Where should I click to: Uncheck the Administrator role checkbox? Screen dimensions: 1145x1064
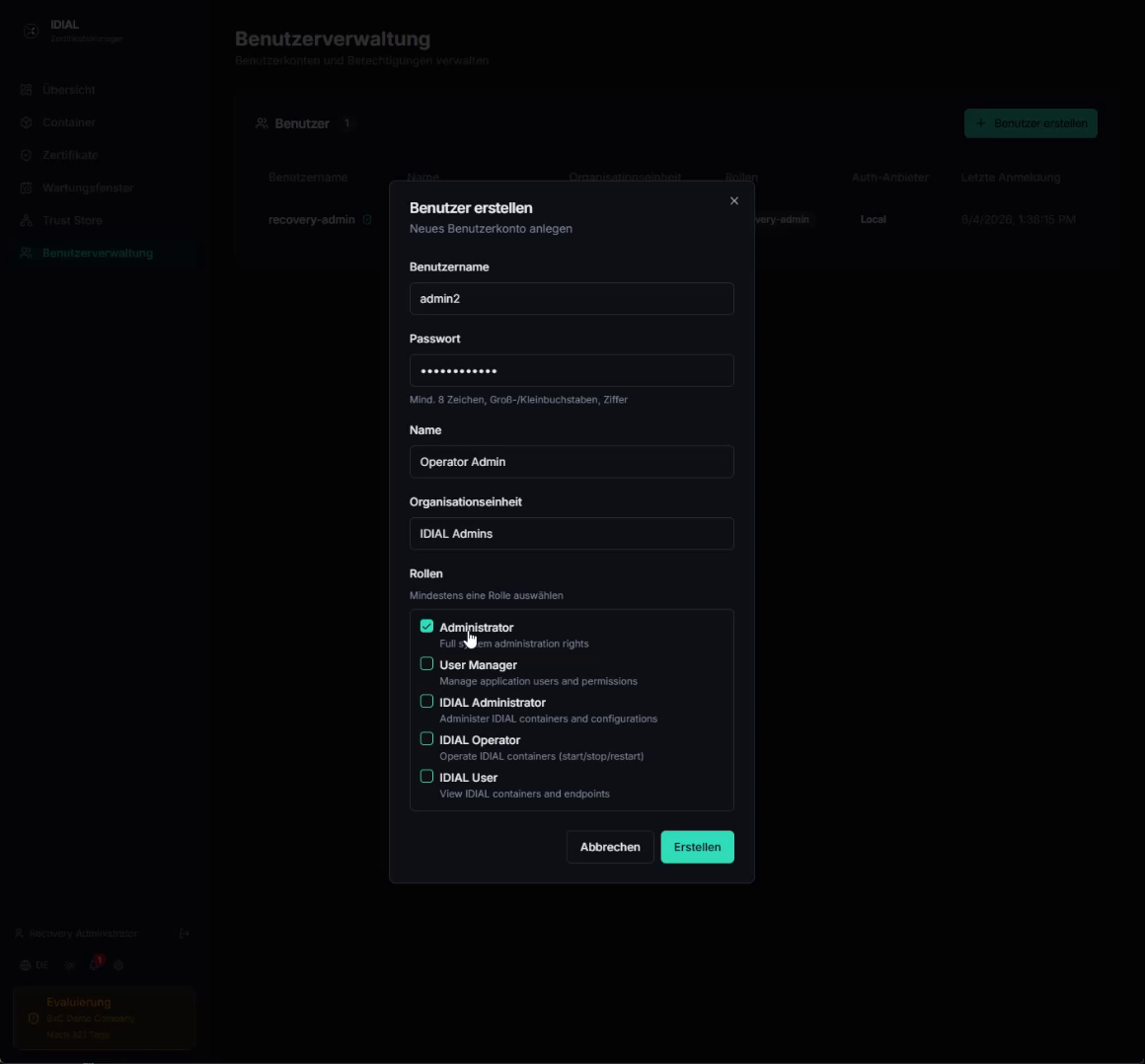tap(426, 627)
